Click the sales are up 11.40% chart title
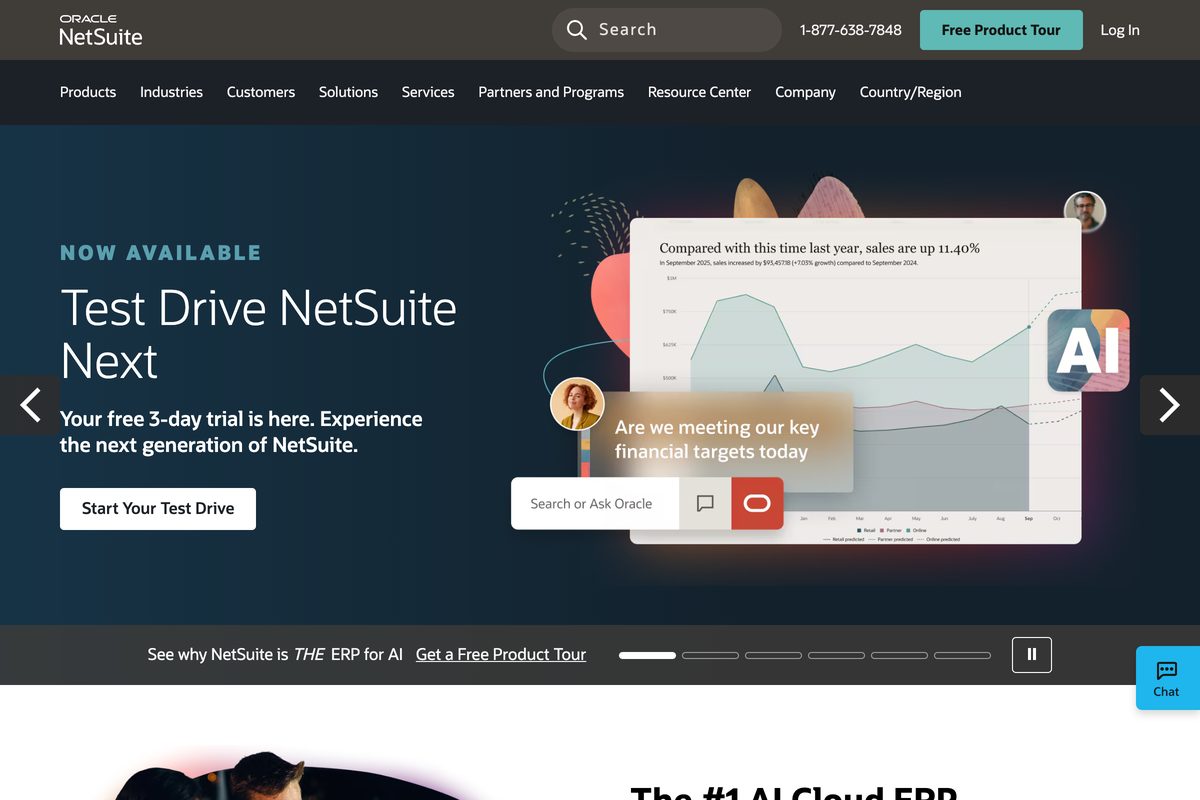 click(x=819, y=248)
